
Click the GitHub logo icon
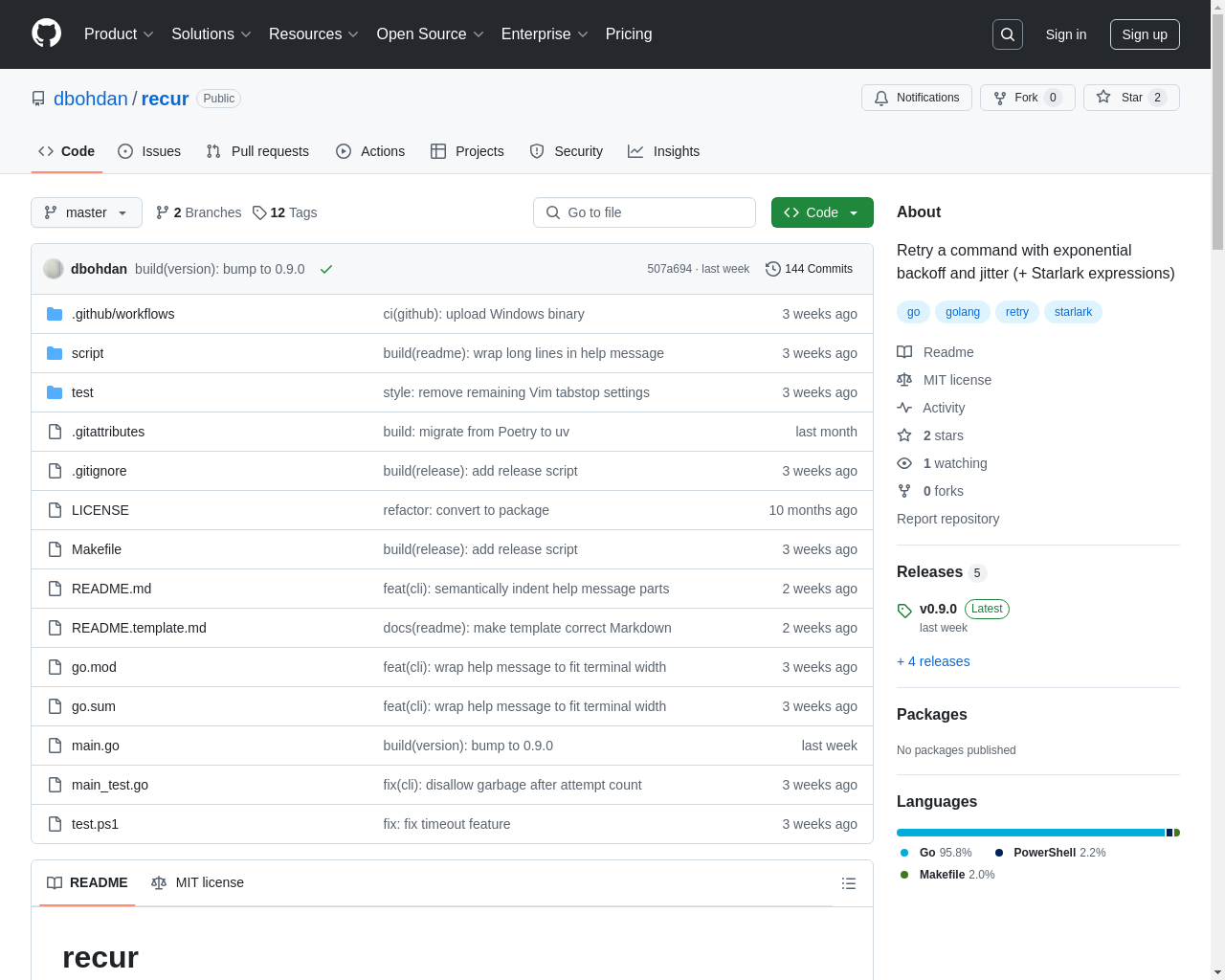click(x=46, y=33)
